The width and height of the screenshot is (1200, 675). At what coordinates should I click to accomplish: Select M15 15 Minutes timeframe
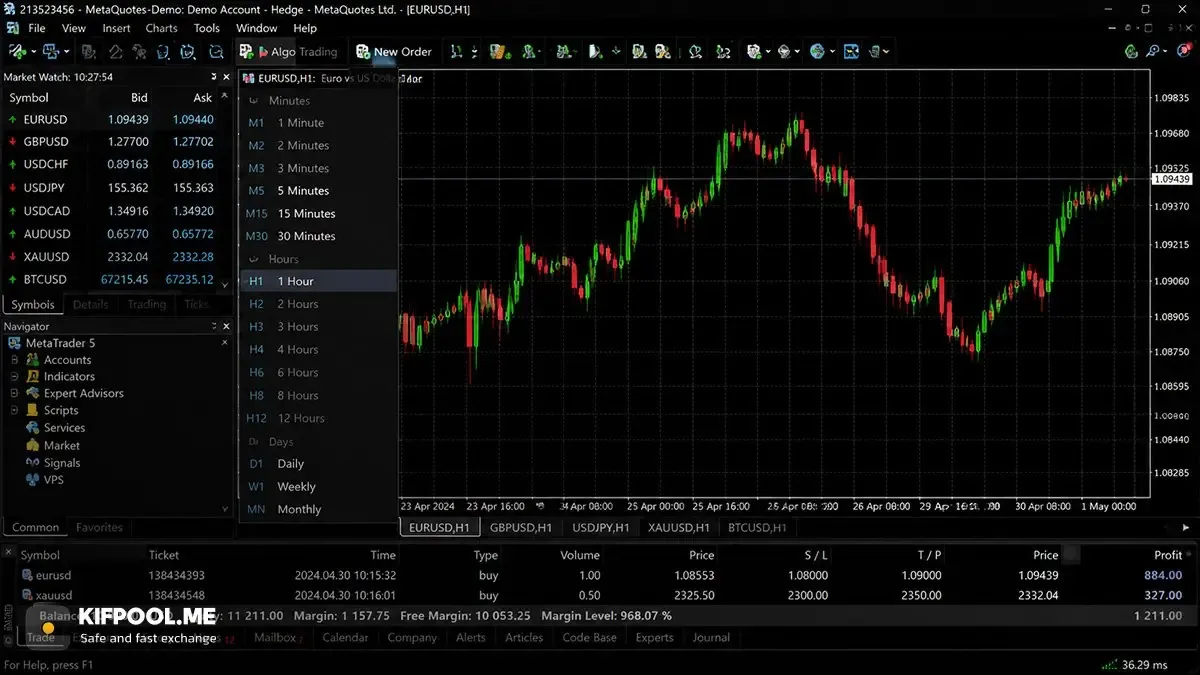(x=318, y=213)
